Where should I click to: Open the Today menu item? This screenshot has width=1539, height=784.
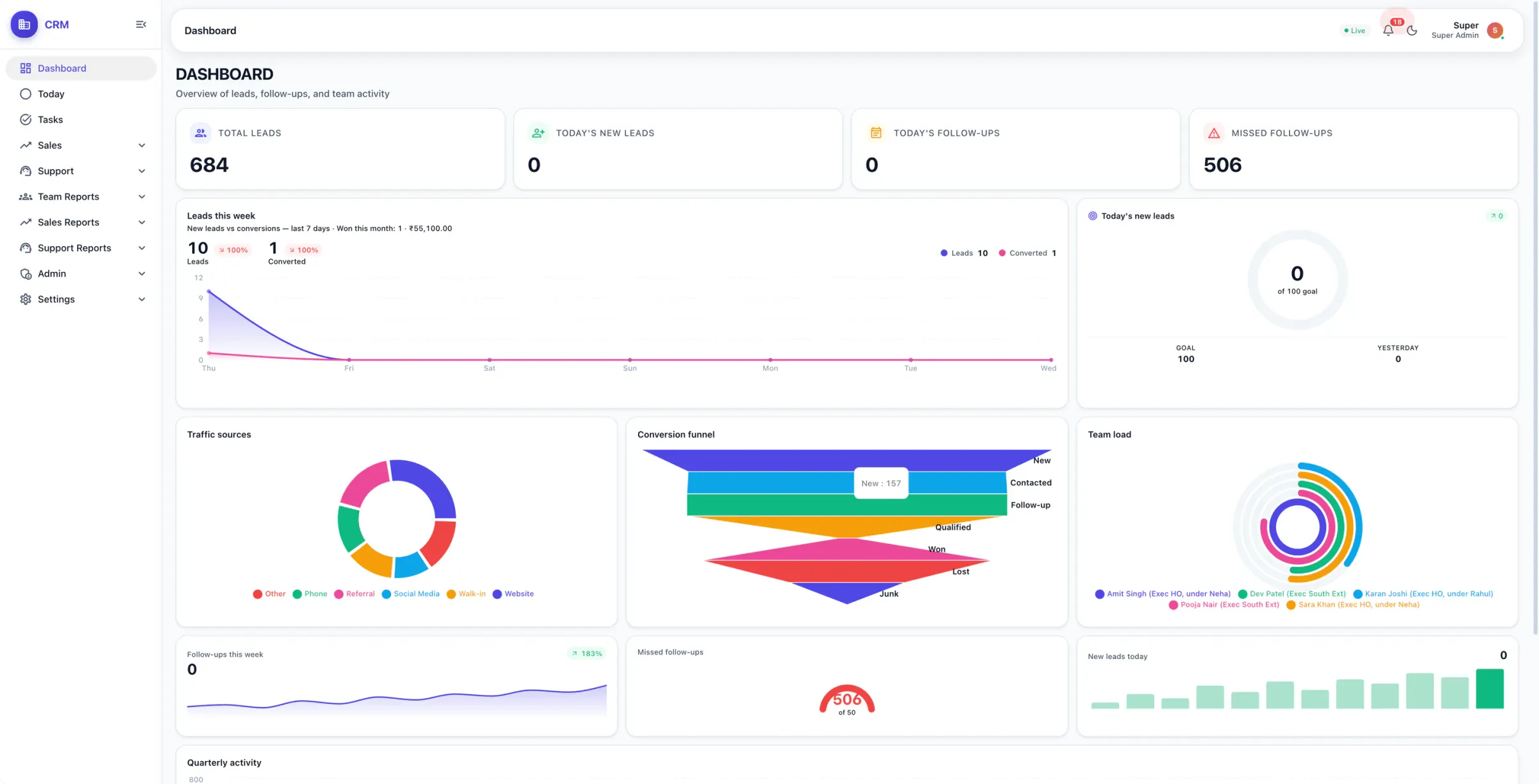tap(81, 94)
